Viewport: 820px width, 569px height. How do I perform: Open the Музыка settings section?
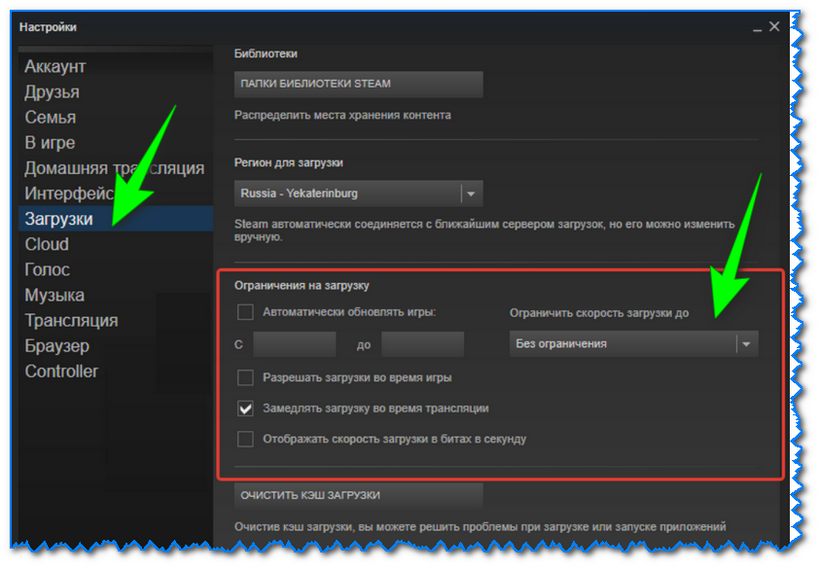pyautogui.click(x=54, y=295)
